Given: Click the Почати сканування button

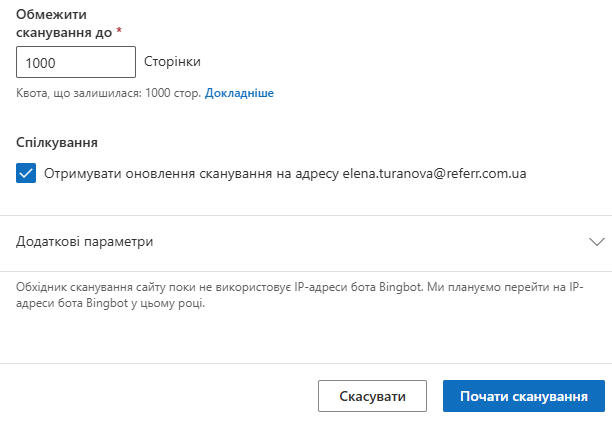Looking at the screenshot, I should 523,396.
